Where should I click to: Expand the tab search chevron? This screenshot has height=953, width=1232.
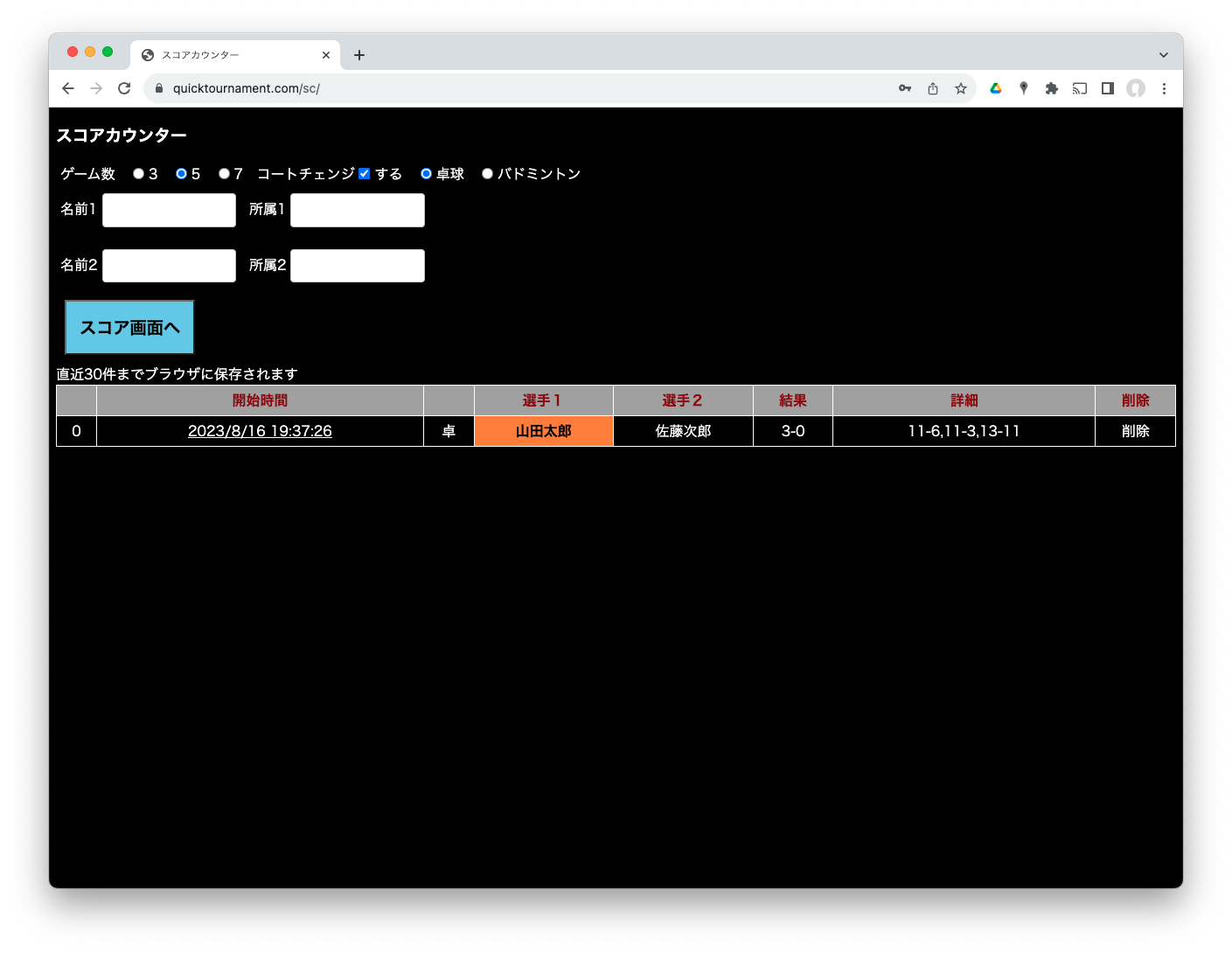click(x=1164, y=55)
